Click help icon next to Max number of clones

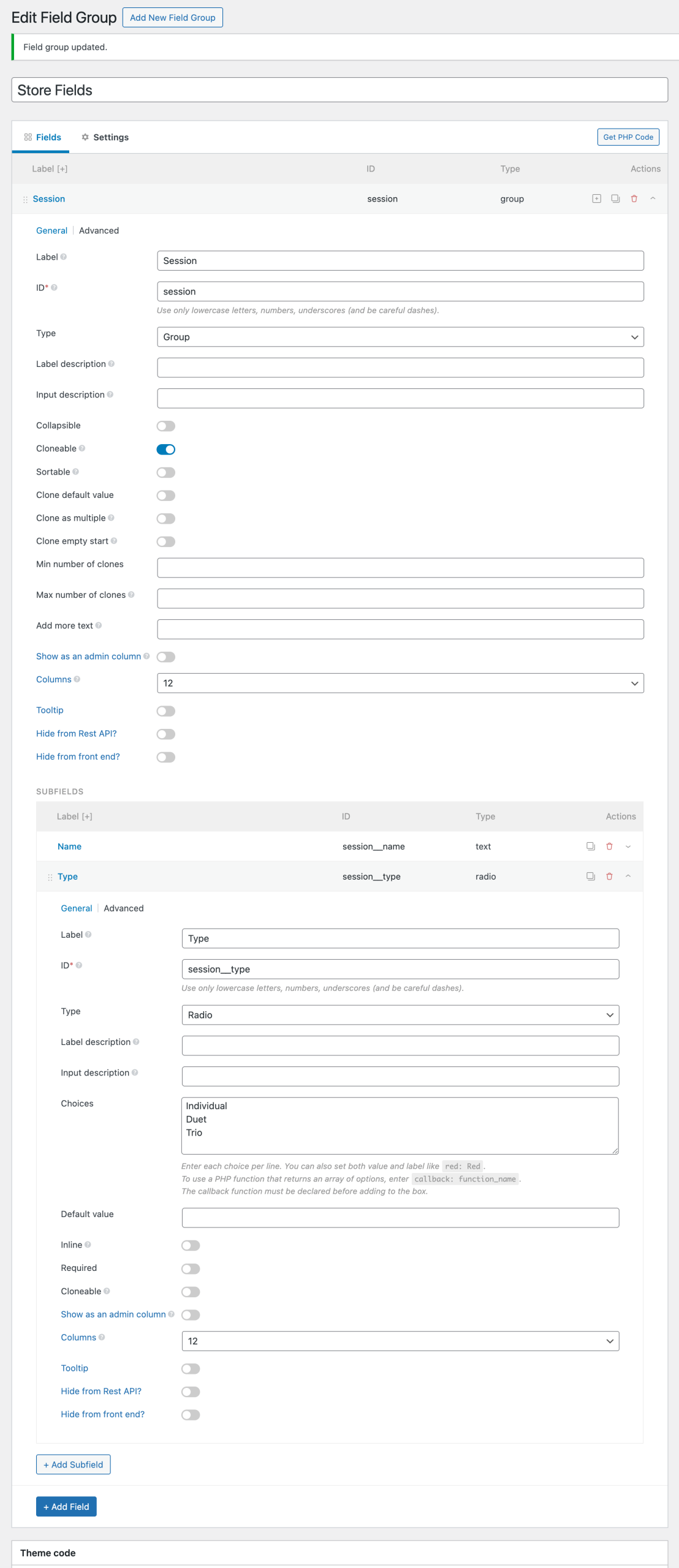(131, 595)
